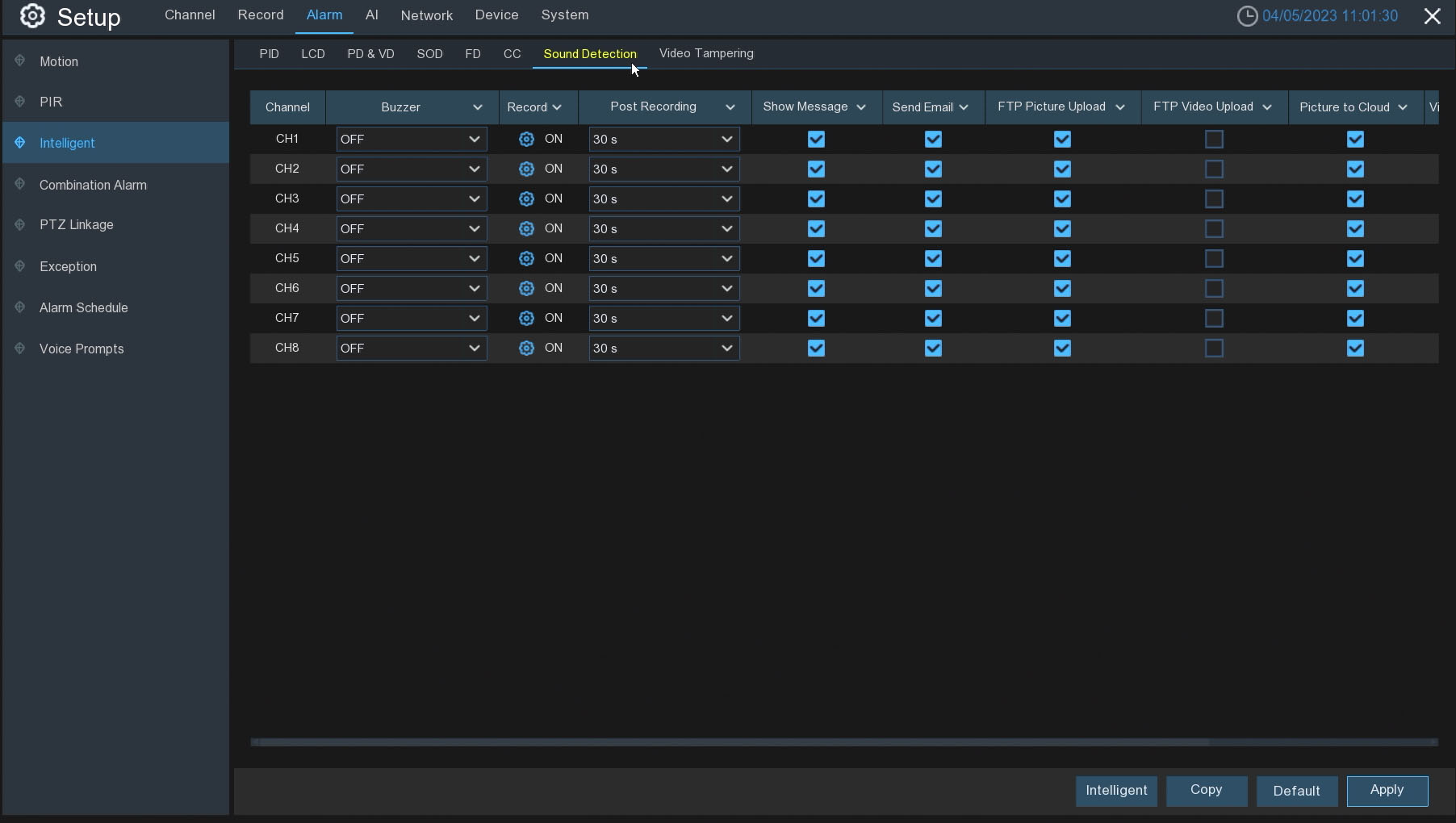Open CH1 record settings gear icon
The height and width of the screenshot is (823, 1456).
[526, 140]
